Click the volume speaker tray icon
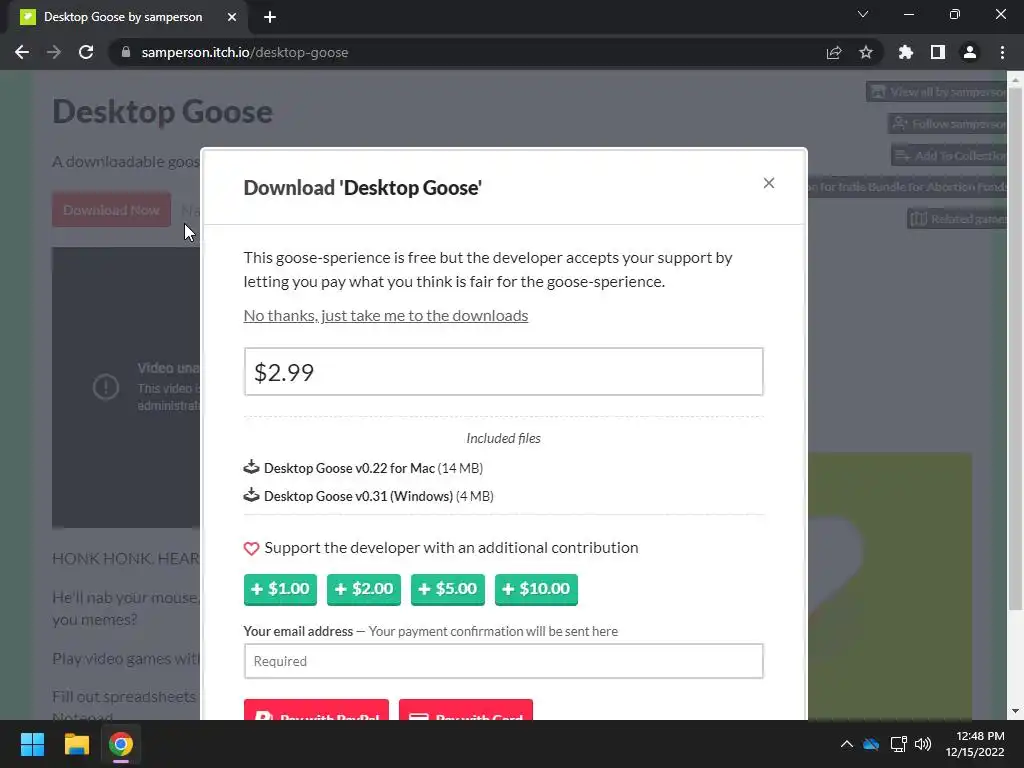 click(923, 744)
